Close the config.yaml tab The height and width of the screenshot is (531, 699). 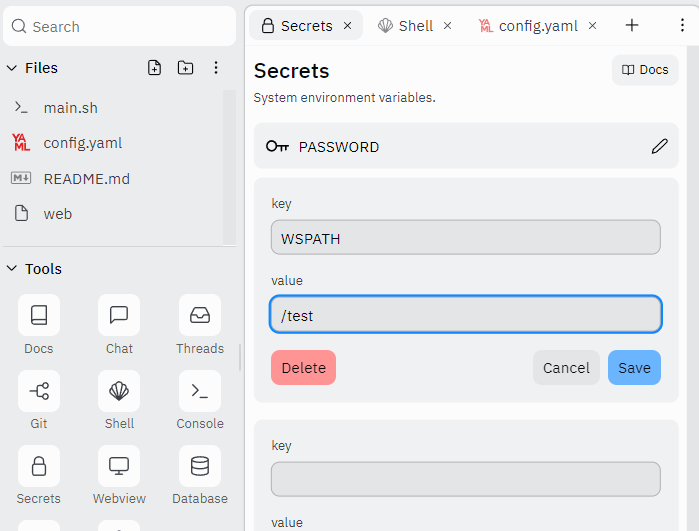pyautogui.click(x=592, y=26)
